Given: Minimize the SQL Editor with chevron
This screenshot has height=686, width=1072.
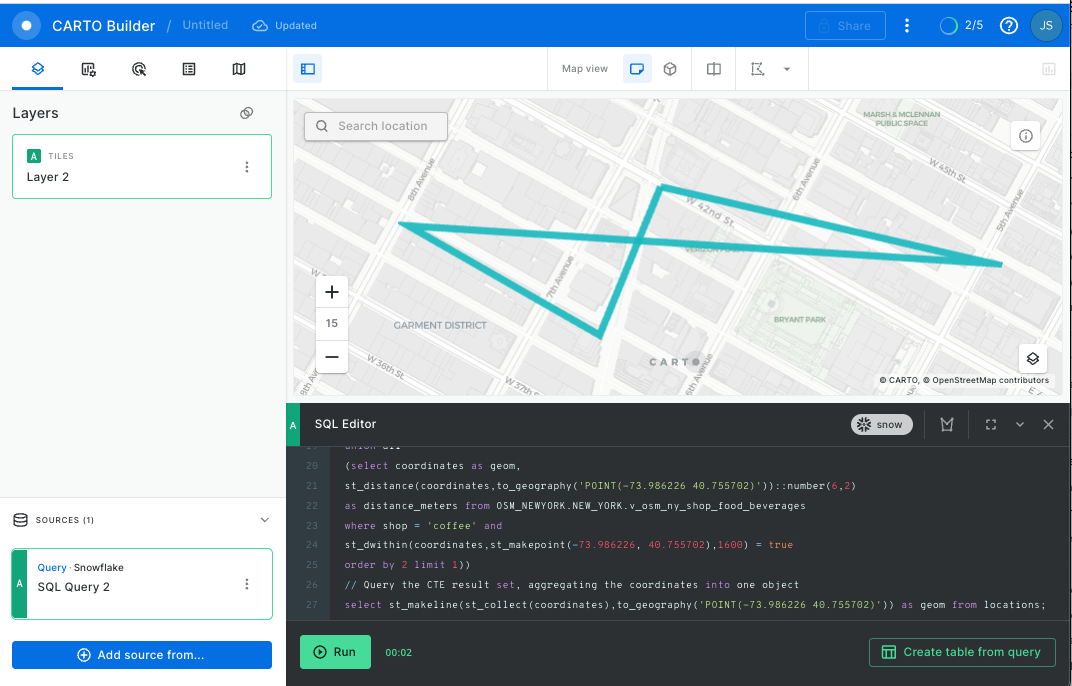Looking at the screenshot, I should (x=1020, y=425).
